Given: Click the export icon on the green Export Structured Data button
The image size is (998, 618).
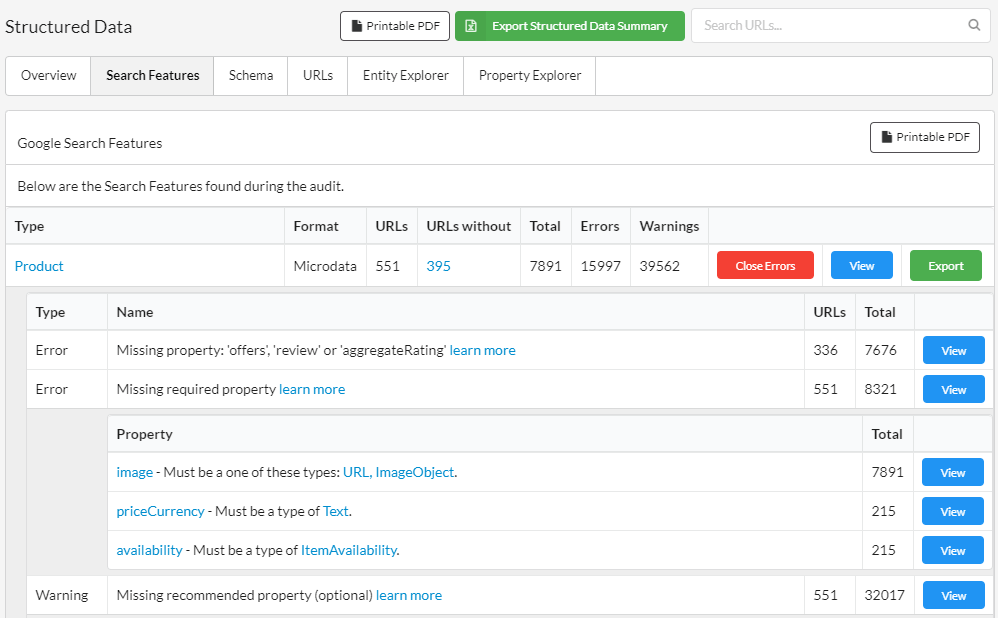Looking at the screenshot, I should tap(470, 26).
